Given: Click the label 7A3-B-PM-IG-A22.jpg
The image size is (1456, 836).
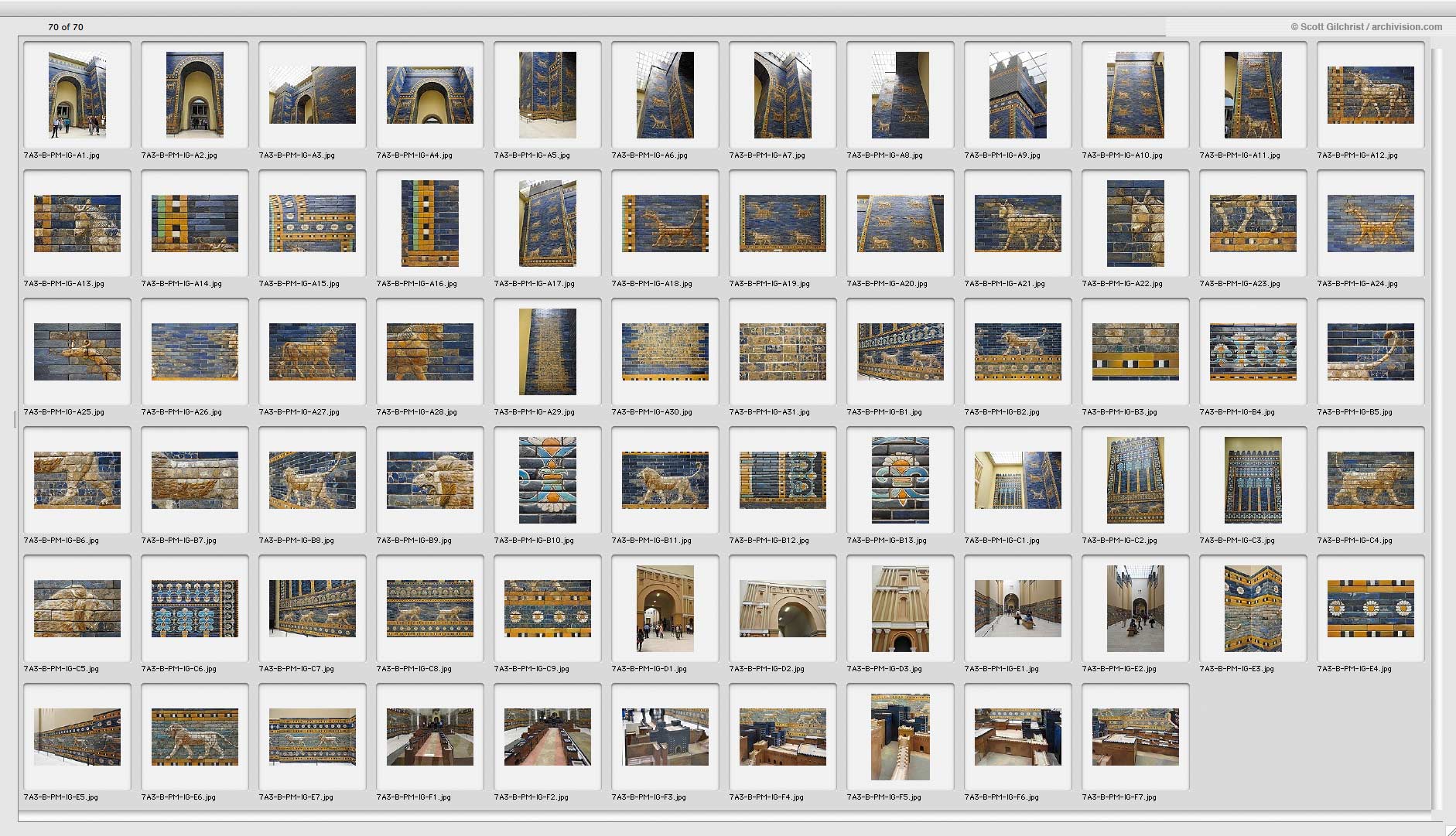Looking at the screenshot, I should pyautogui.click(x=1122, y=284).
